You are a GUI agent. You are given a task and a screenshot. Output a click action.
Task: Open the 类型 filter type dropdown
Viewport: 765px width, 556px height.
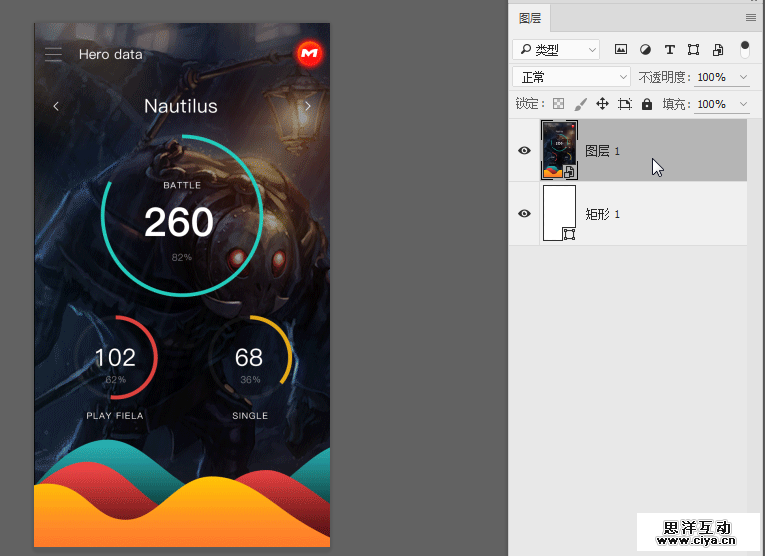point(556,49)
